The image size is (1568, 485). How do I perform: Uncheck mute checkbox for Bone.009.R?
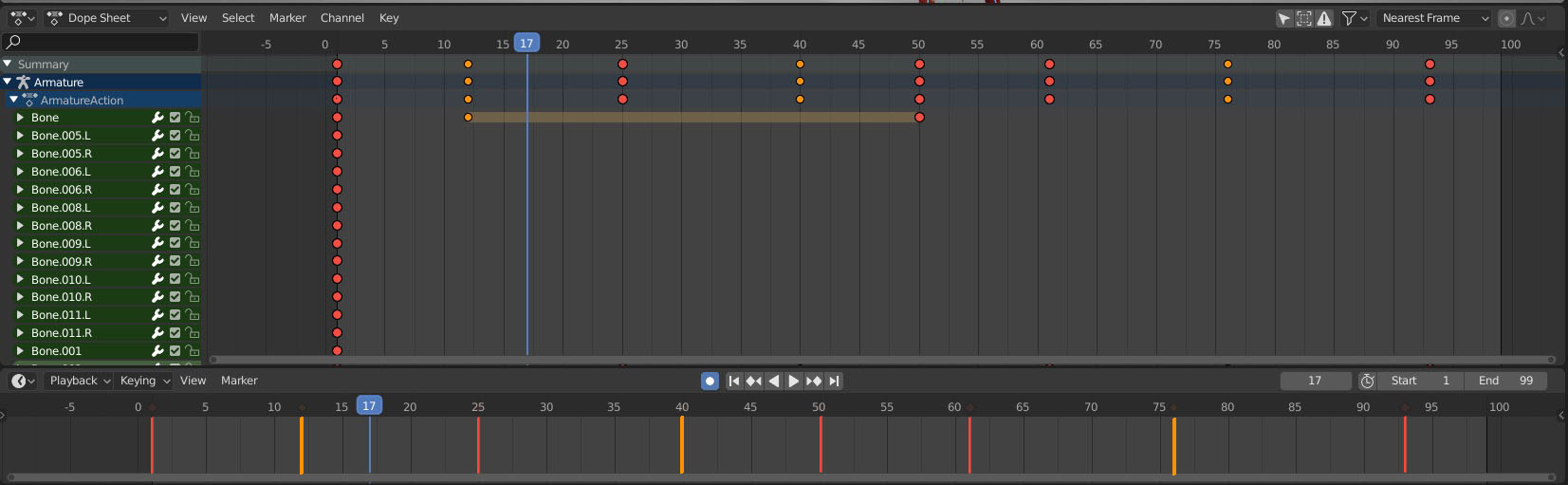tap(175, 261)
